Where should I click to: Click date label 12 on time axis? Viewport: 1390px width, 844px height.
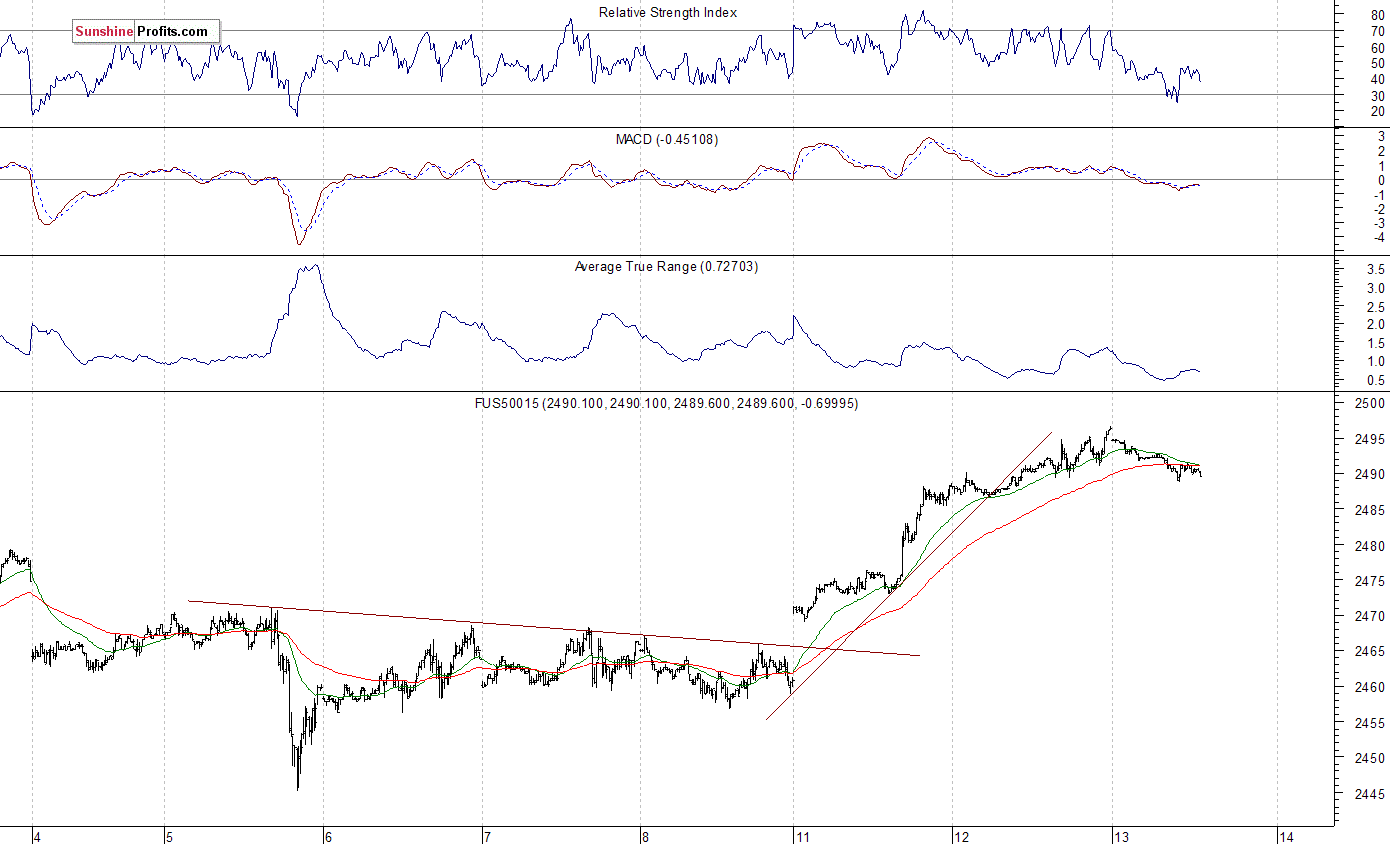(x=962, y=836)
